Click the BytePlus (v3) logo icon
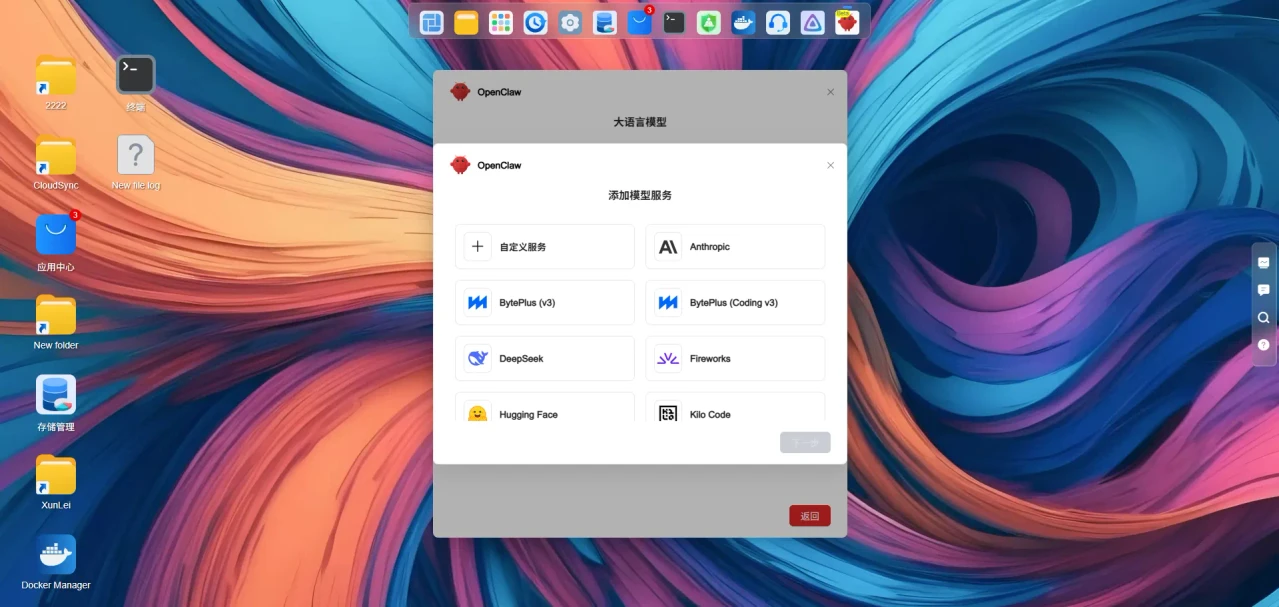Image resolution: width=1279 pixels, height=607 pixels. tap(477, 302)
